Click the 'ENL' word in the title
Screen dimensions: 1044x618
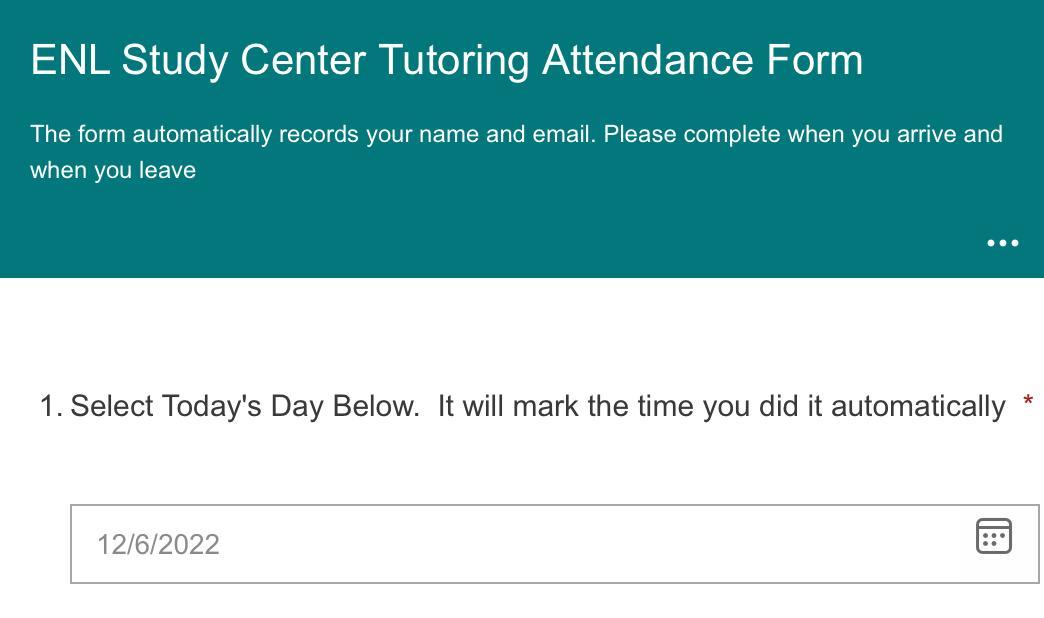70,61
